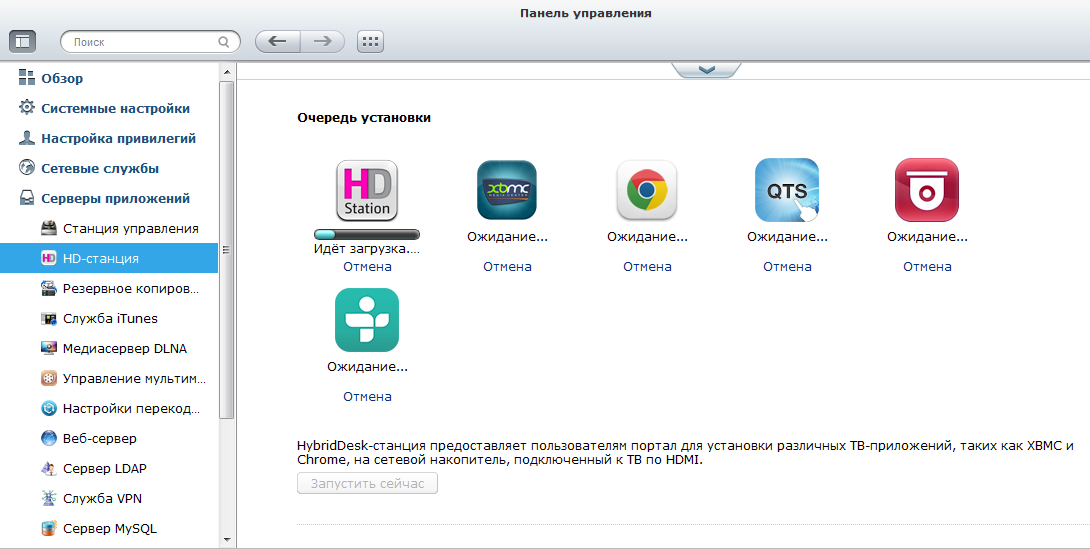
Task: Select Настройки перекодирования entry
Action: (x=131, y=409)
